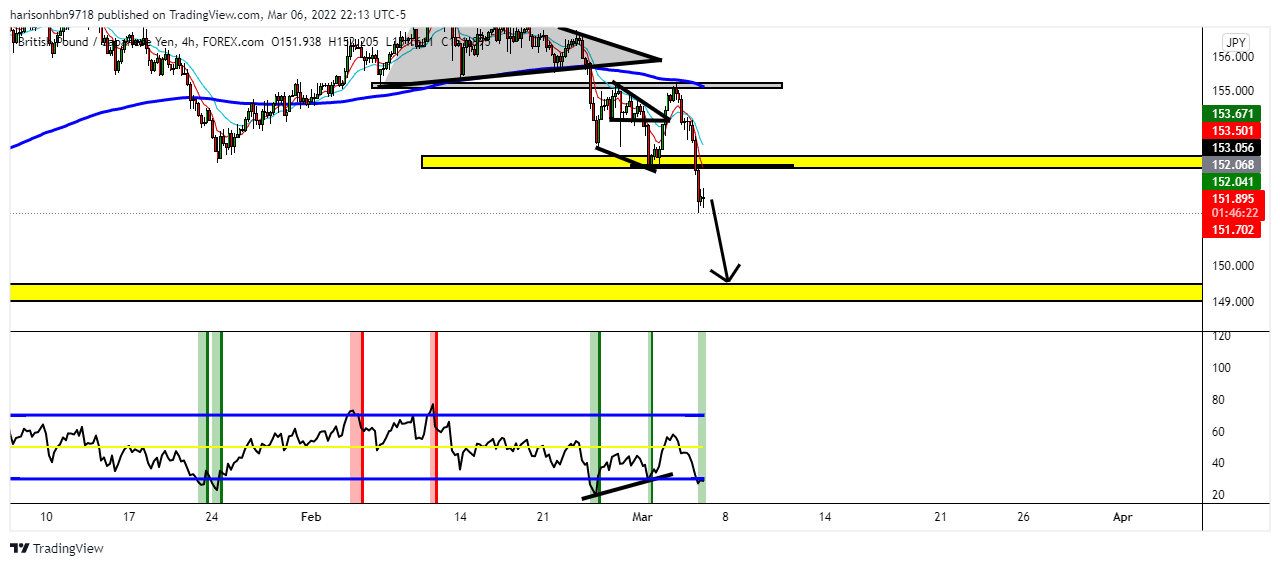The width and height of the screenshot is (1280, 566).
Task: Click the Feb label on time axis
Action: (312, 517)
